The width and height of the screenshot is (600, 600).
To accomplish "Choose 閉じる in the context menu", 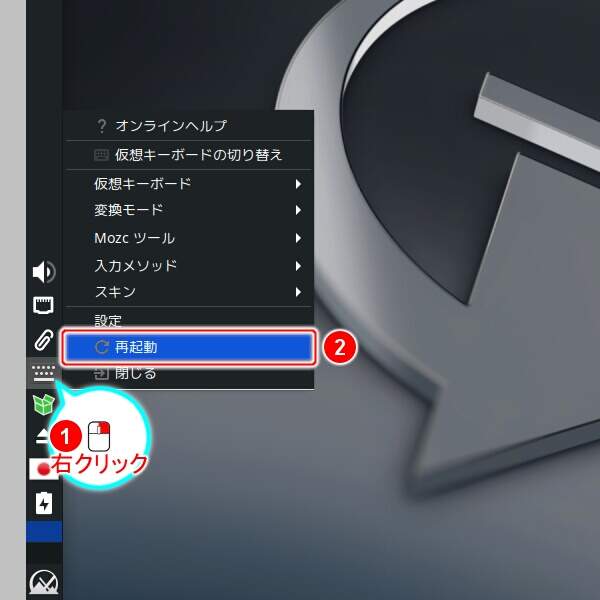I will pos(189,374).
